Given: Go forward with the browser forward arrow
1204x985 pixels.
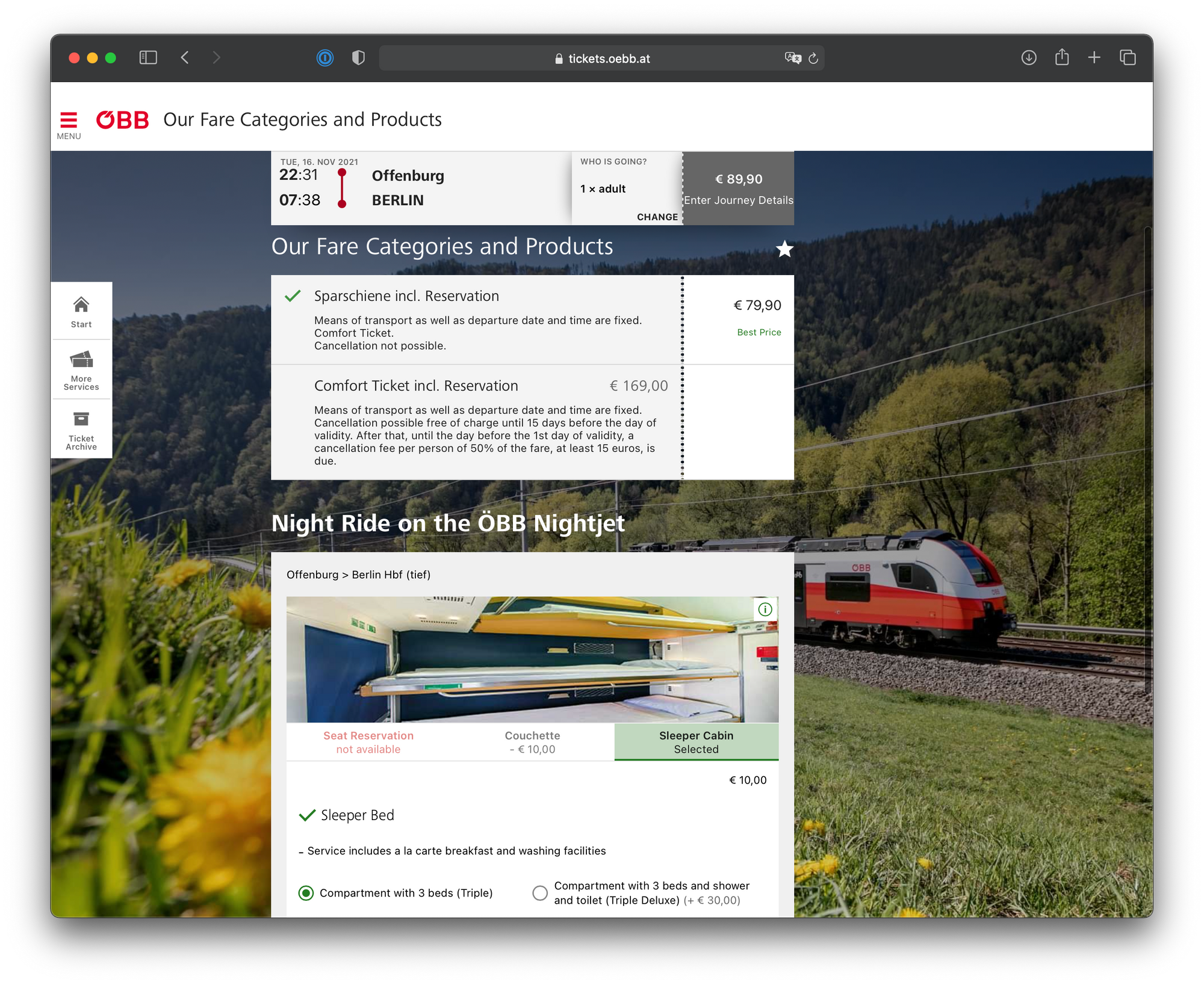Looking at the screenshot, I should (x=217, y=58).
